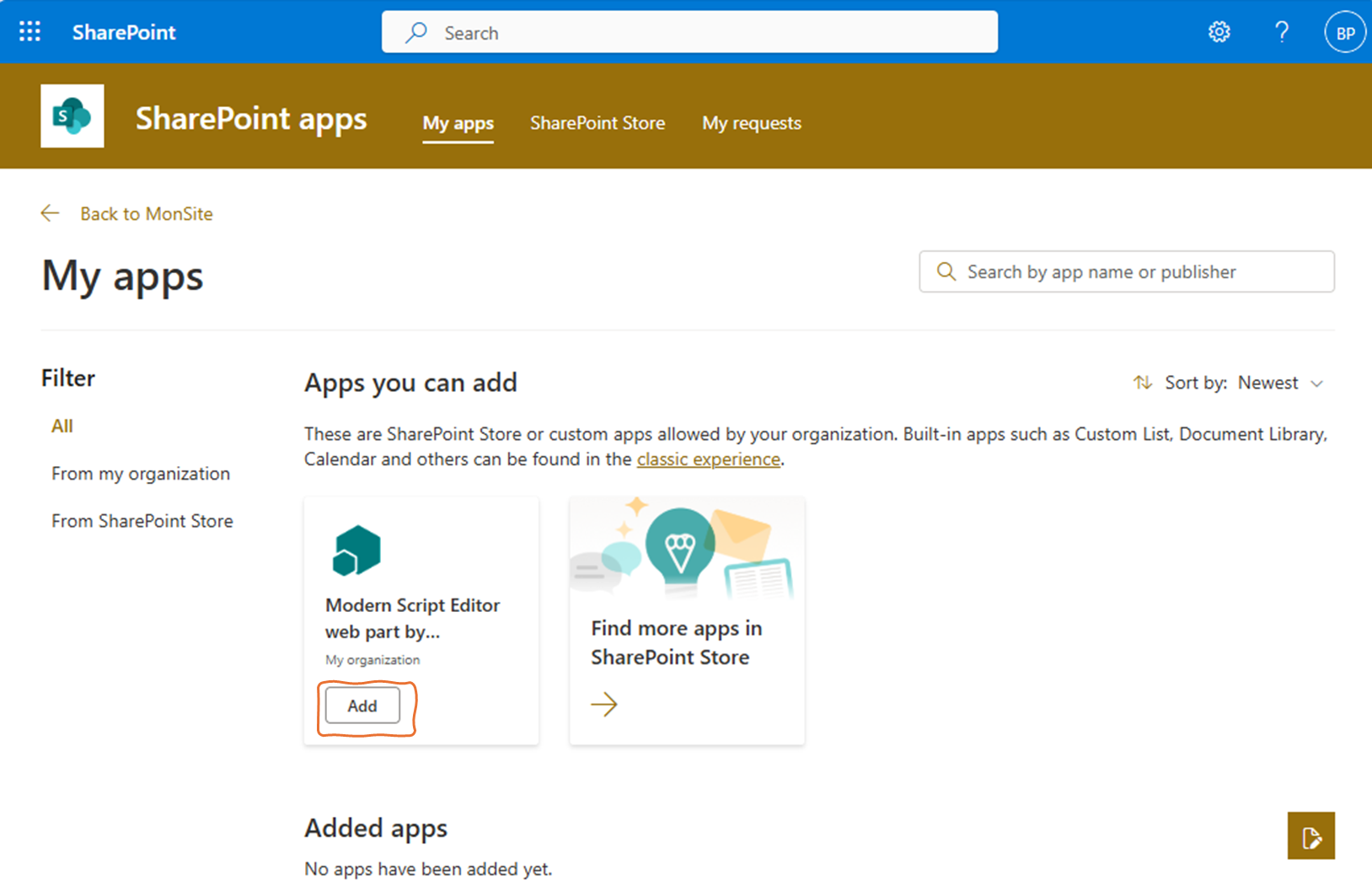
Task: Add the Modern Script Editor web part
Action: click(x=362, y=706)
